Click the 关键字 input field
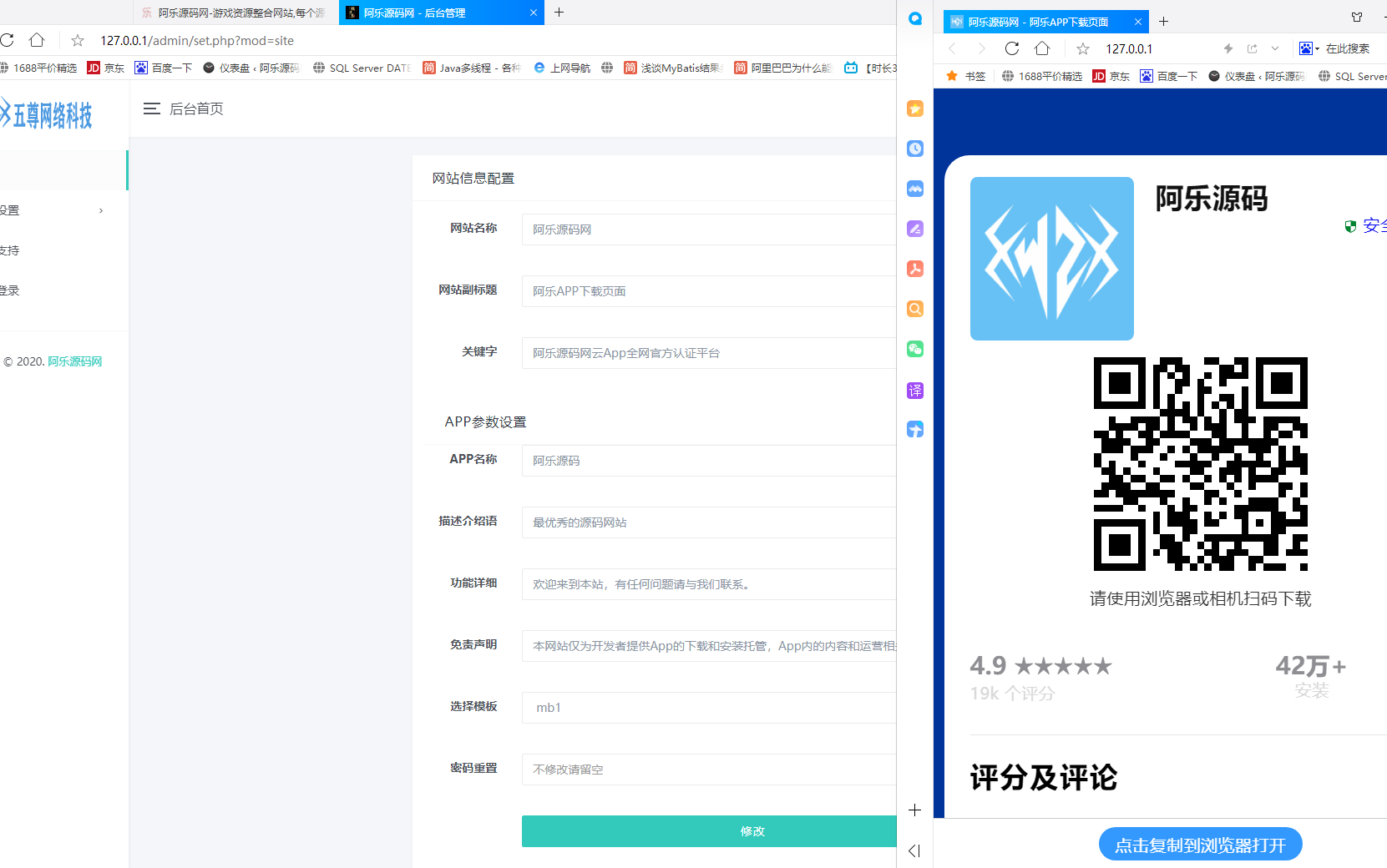Image resolution: width=1387 pixels, height=868 pixels. point(709,353)
